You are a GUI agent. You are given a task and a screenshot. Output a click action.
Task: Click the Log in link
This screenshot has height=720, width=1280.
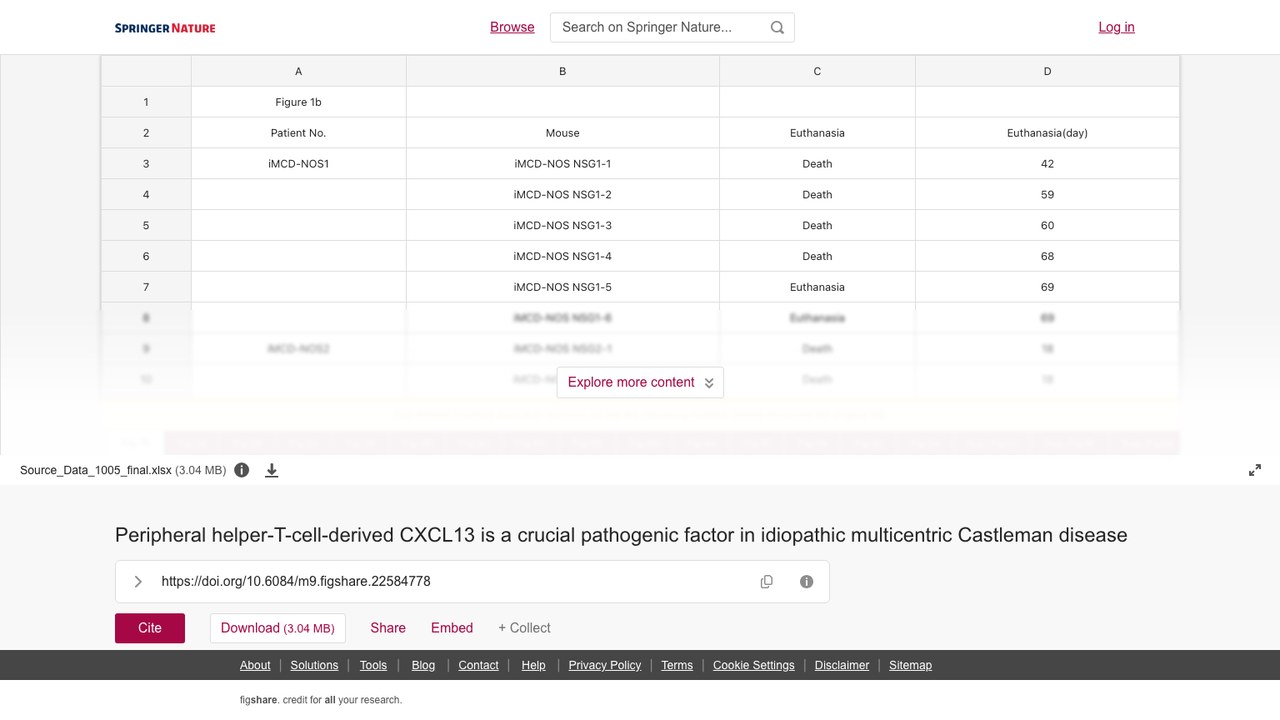pyautogui.click(x=1116, y=27)
